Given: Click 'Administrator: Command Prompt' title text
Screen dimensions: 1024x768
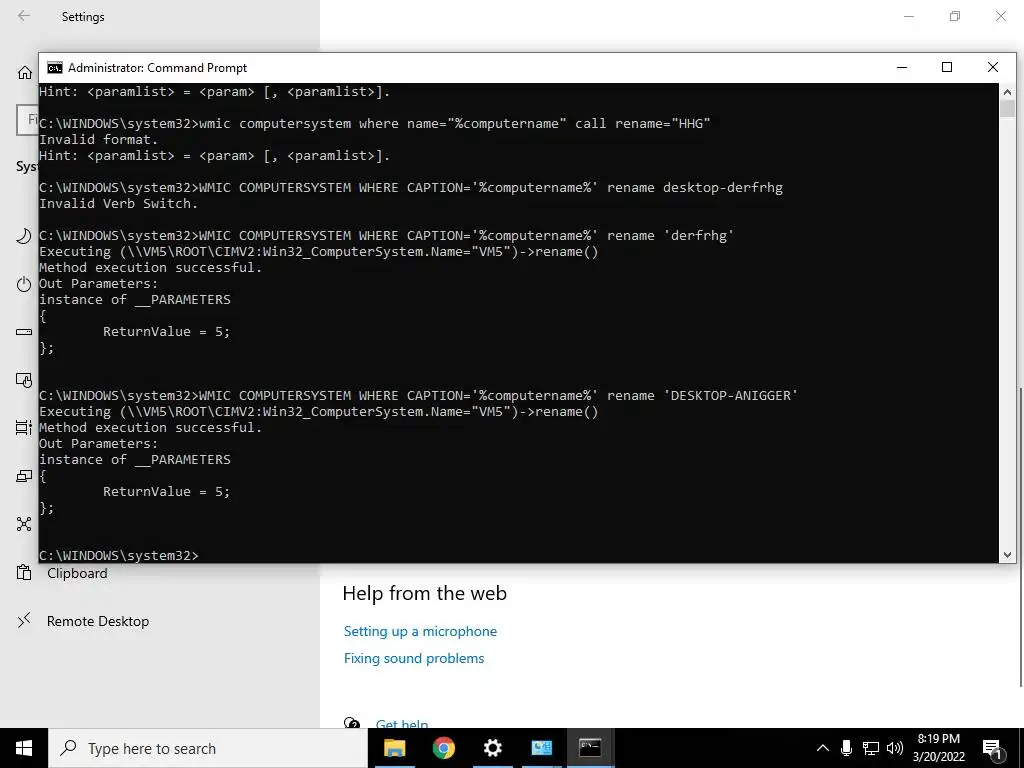Looking at the screenshot, I should (157, 68).
